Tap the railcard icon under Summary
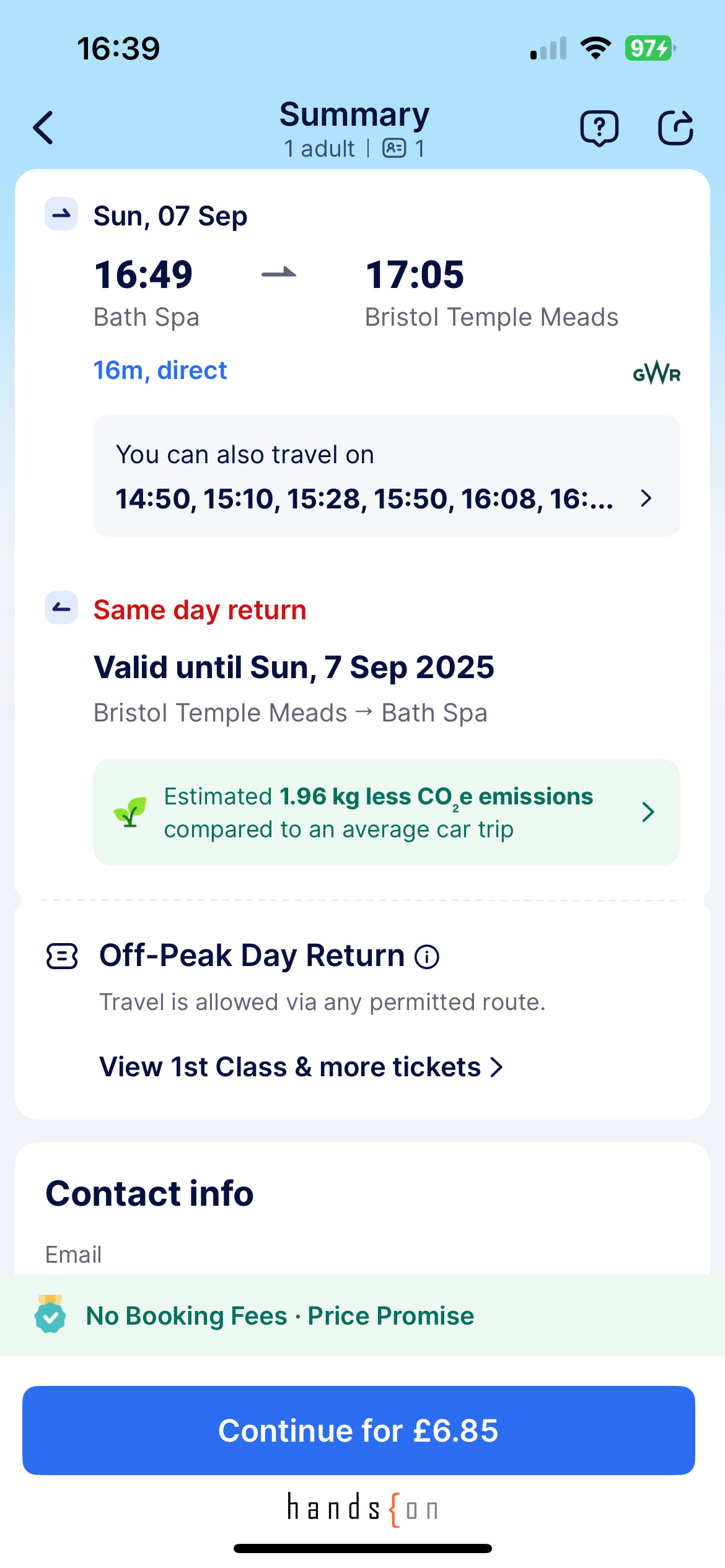Viewport: 725px width, 1568px height. 394,149
